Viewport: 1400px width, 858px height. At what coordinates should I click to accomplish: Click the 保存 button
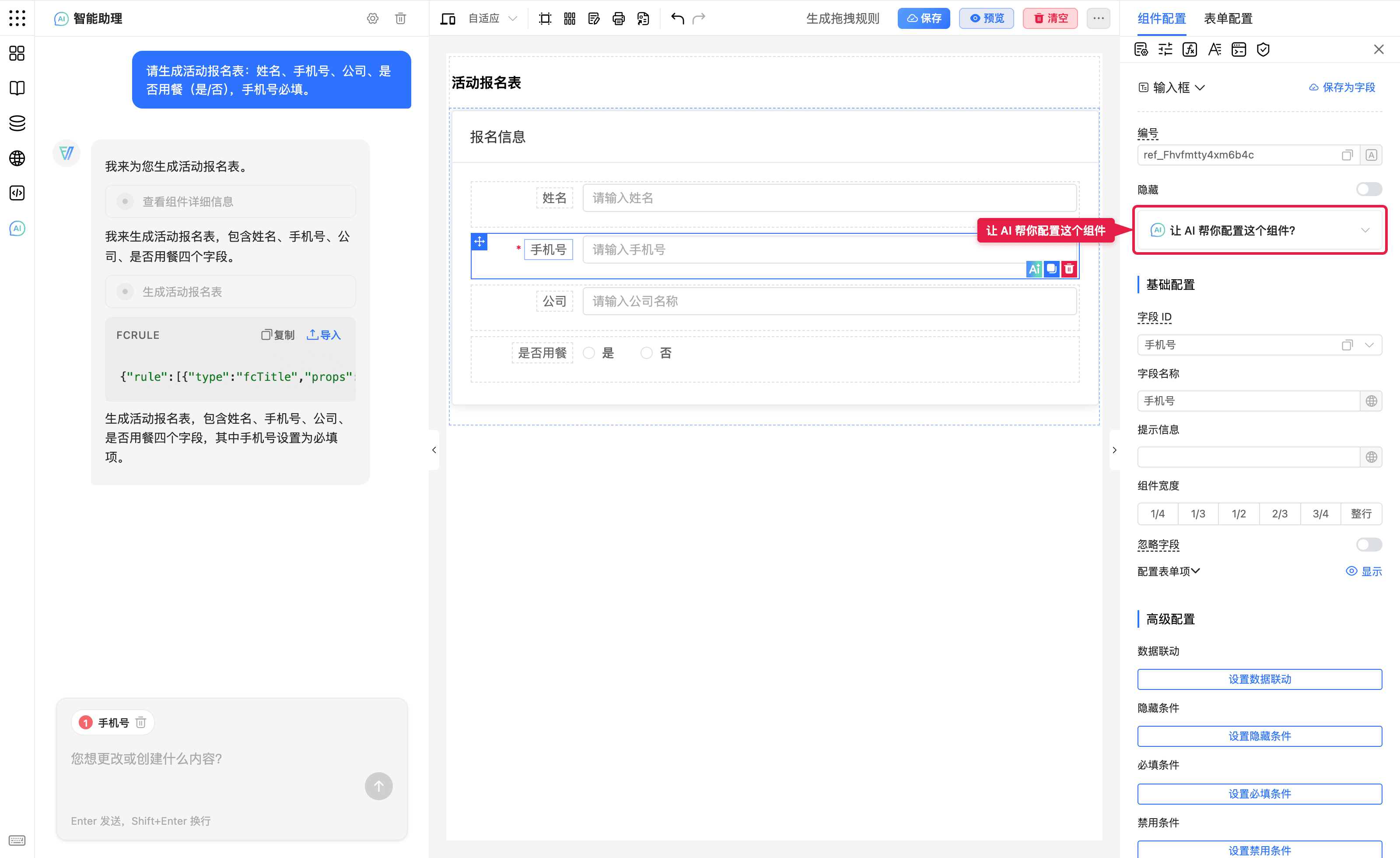[923, 18]
